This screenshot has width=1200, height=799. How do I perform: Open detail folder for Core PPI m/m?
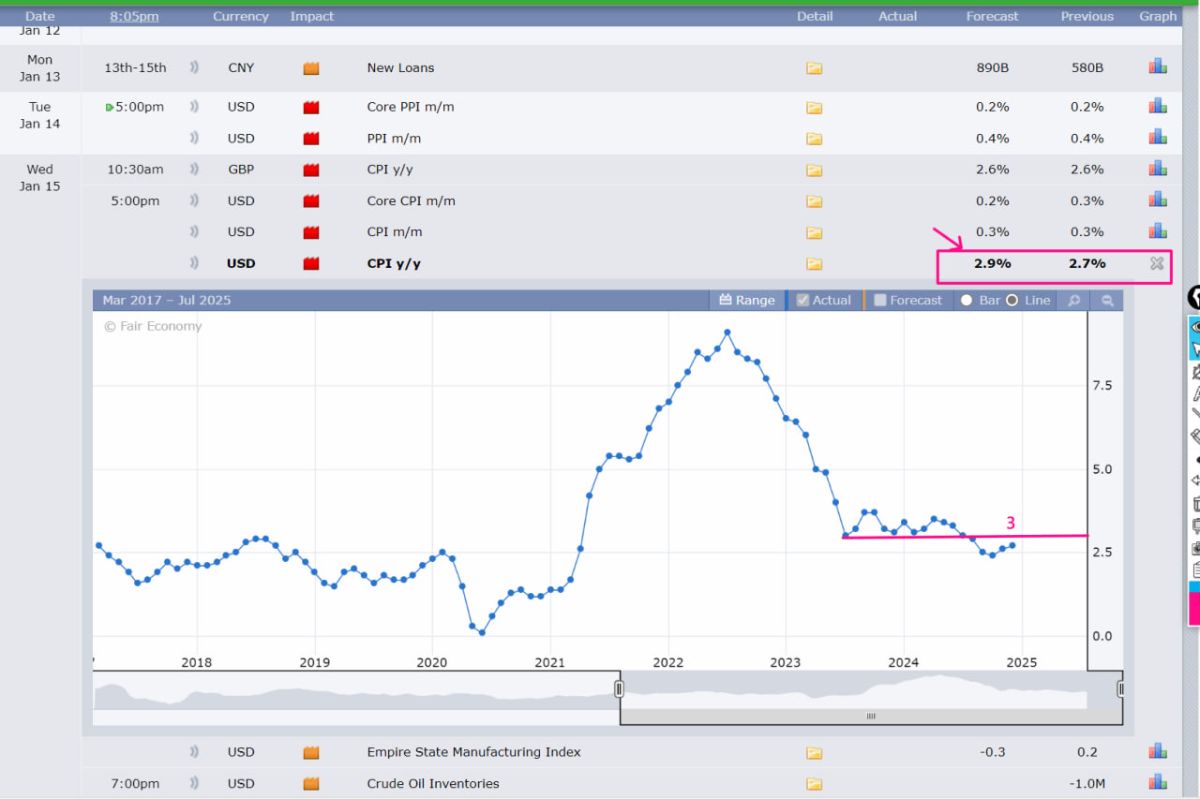[x=814, y=107]
